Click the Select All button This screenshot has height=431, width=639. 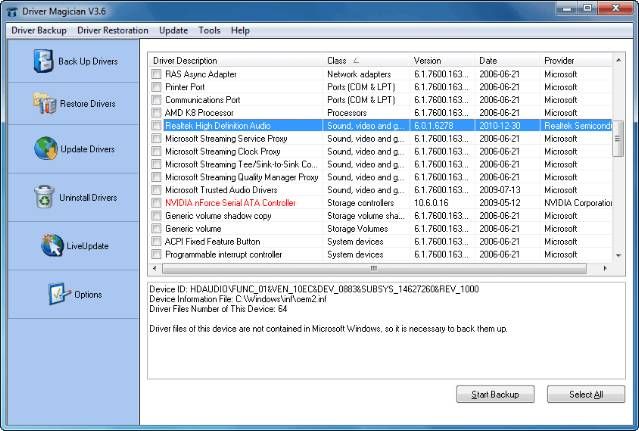(585, 395)
